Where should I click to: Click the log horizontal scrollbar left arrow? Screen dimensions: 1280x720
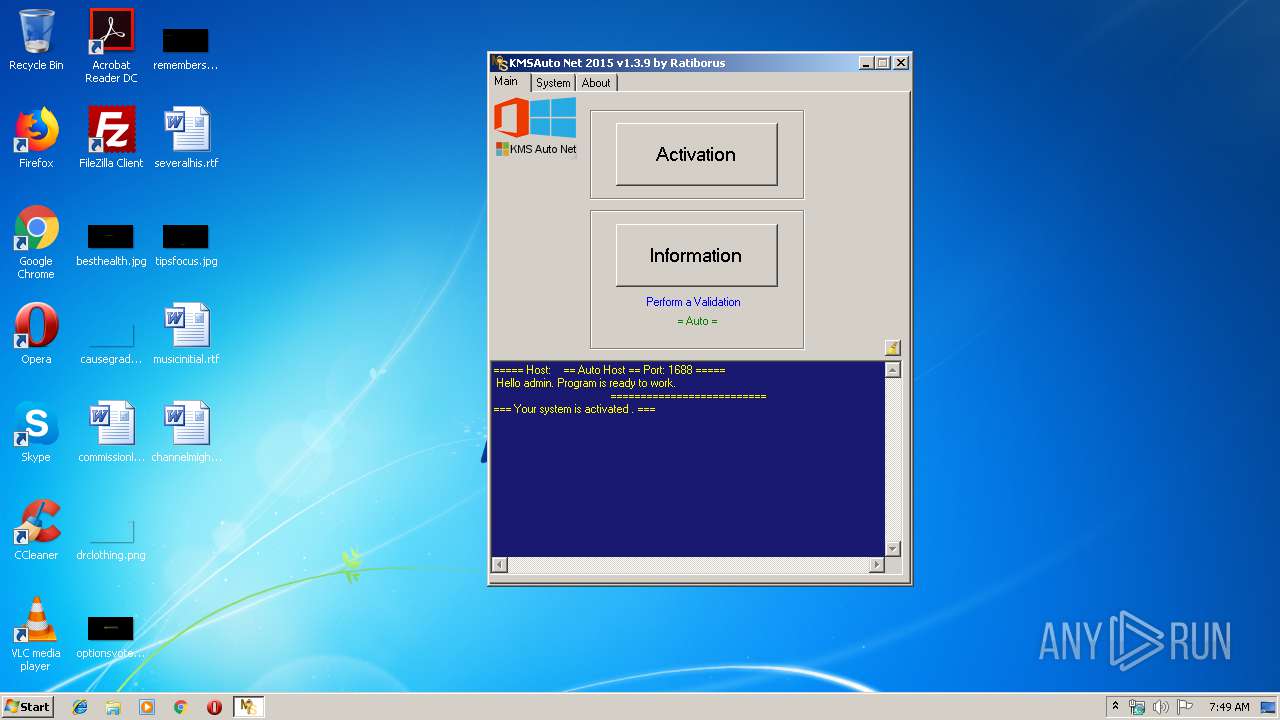[x=499, y=565]
